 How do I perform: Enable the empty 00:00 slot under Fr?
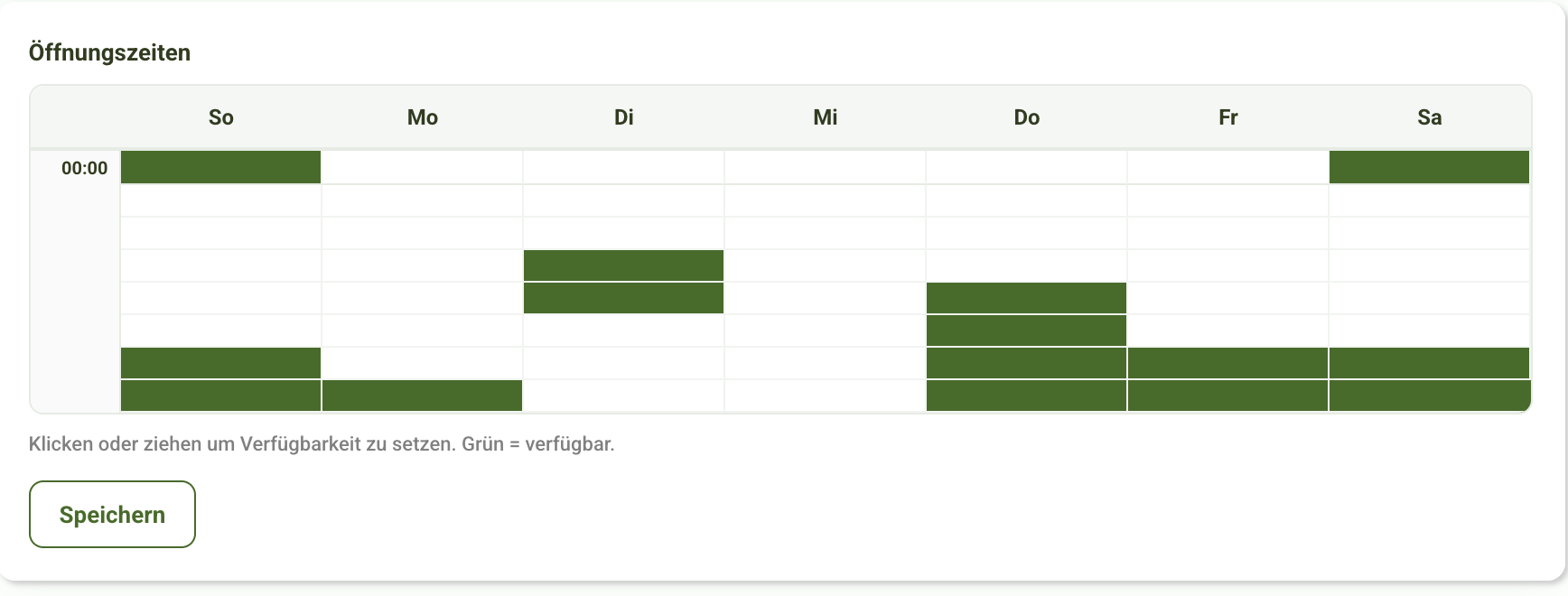pyautogui.click(x=1227, y=167)
